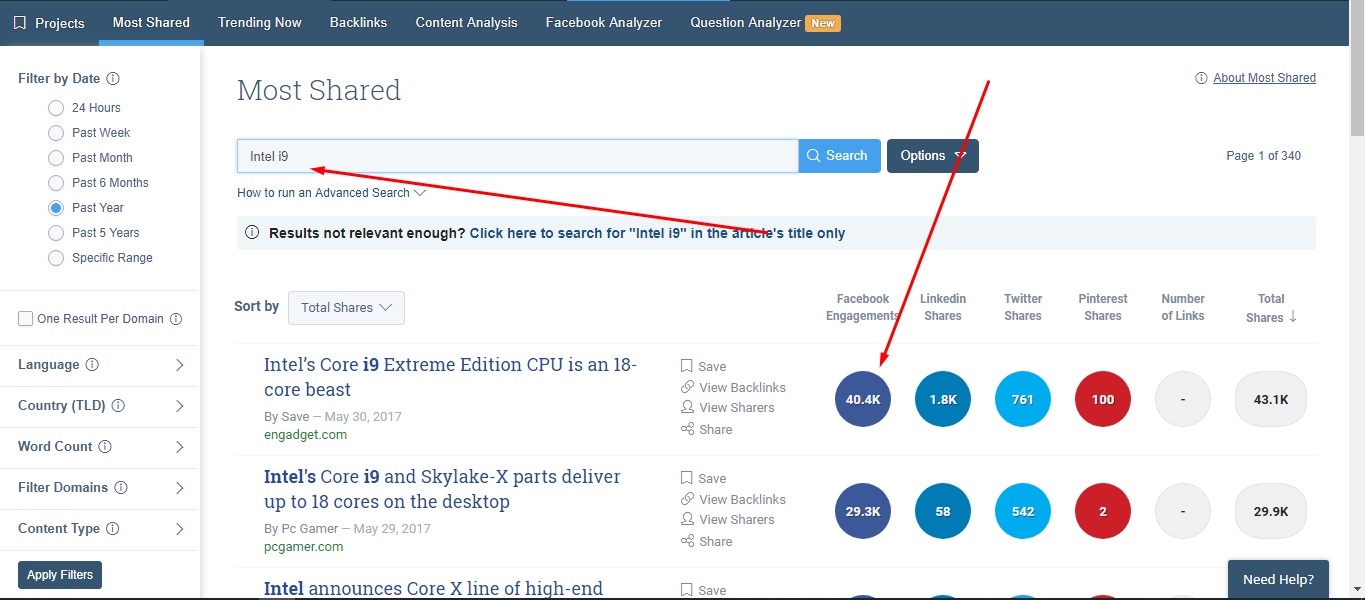Click the 100 Pinterest shares circle
The width and height of the screenshot is (1365, 600).
coord(1103,399)
